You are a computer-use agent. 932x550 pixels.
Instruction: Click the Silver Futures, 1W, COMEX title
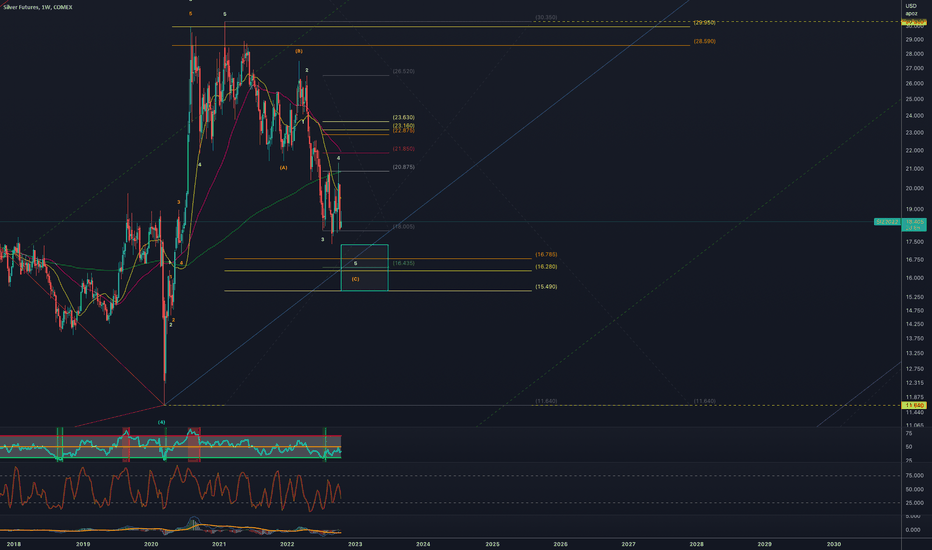37,7
